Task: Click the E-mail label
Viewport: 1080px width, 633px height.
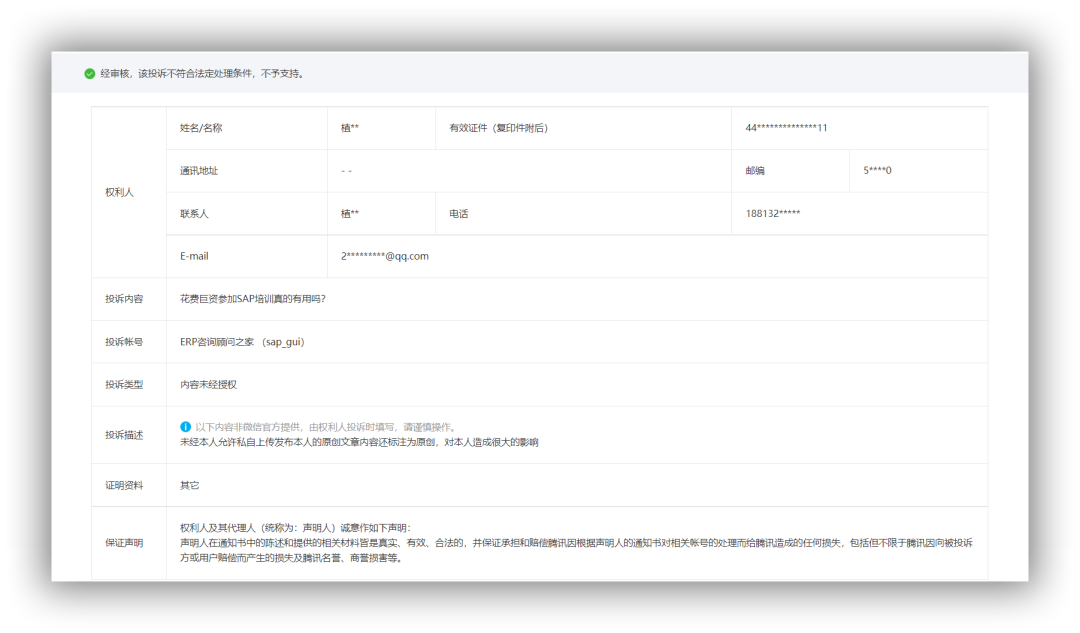Action: pyautogui.click(x=194, y=256)
